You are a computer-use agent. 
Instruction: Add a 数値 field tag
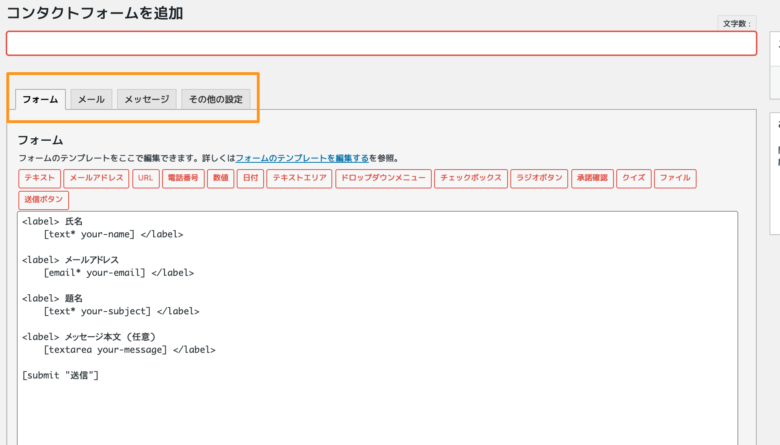[x=220, y=178]
